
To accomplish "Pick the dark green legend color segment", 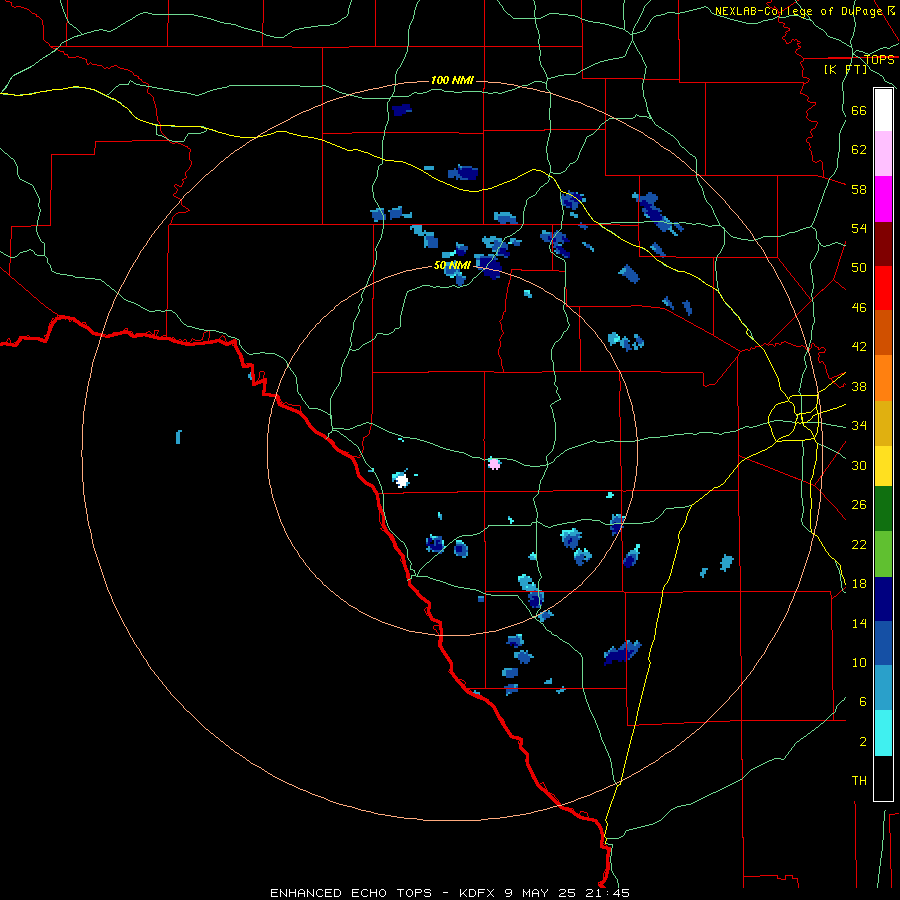I will coord(883,509).
